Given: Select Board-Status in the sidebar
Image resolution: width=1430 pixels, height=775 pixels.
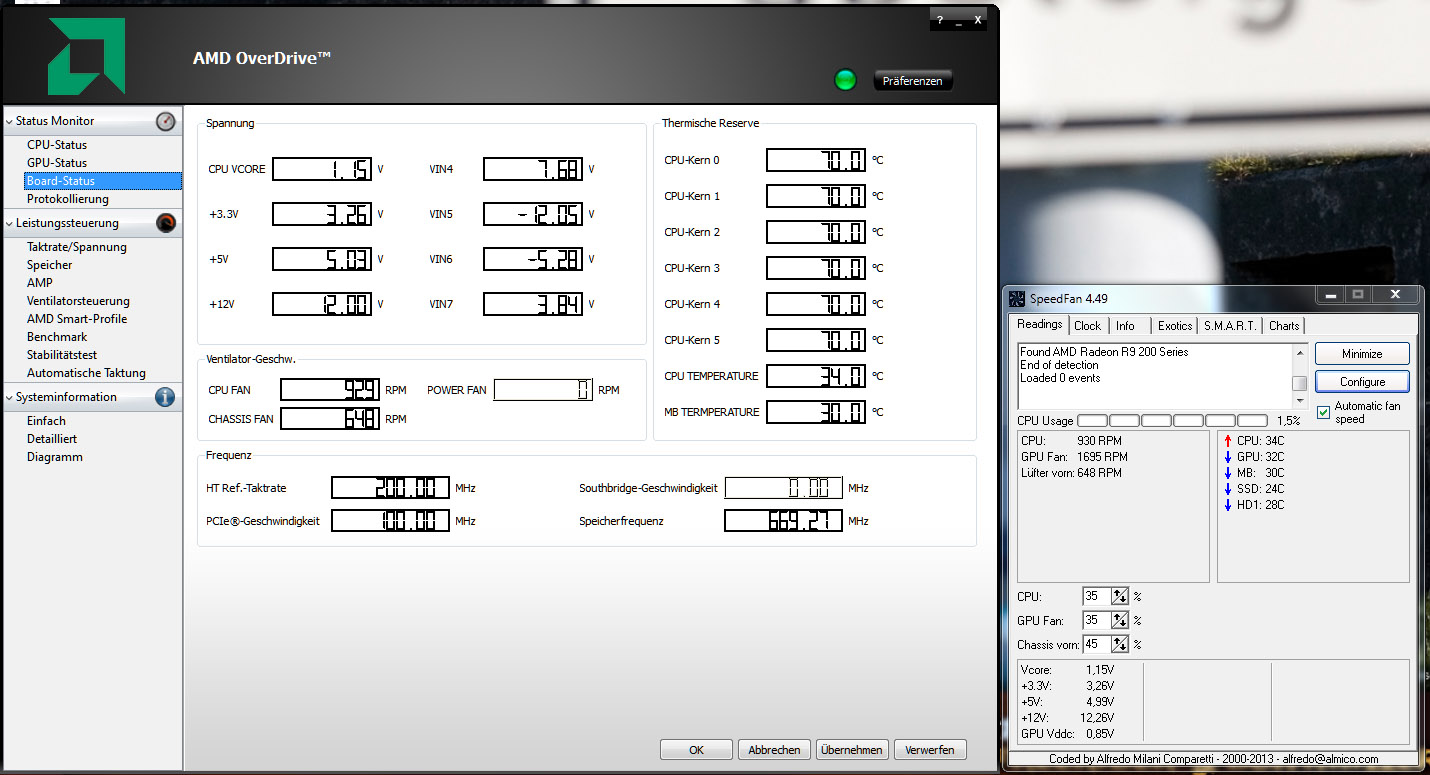Looking at the screenshot, I should point(104,181).
